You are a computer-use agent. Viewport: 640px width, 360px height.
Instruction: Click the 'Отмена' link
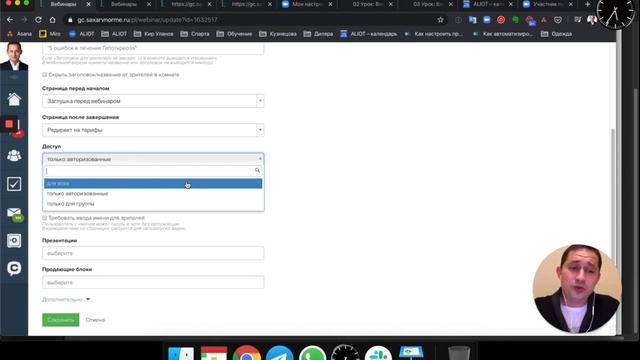coord(95,320)
